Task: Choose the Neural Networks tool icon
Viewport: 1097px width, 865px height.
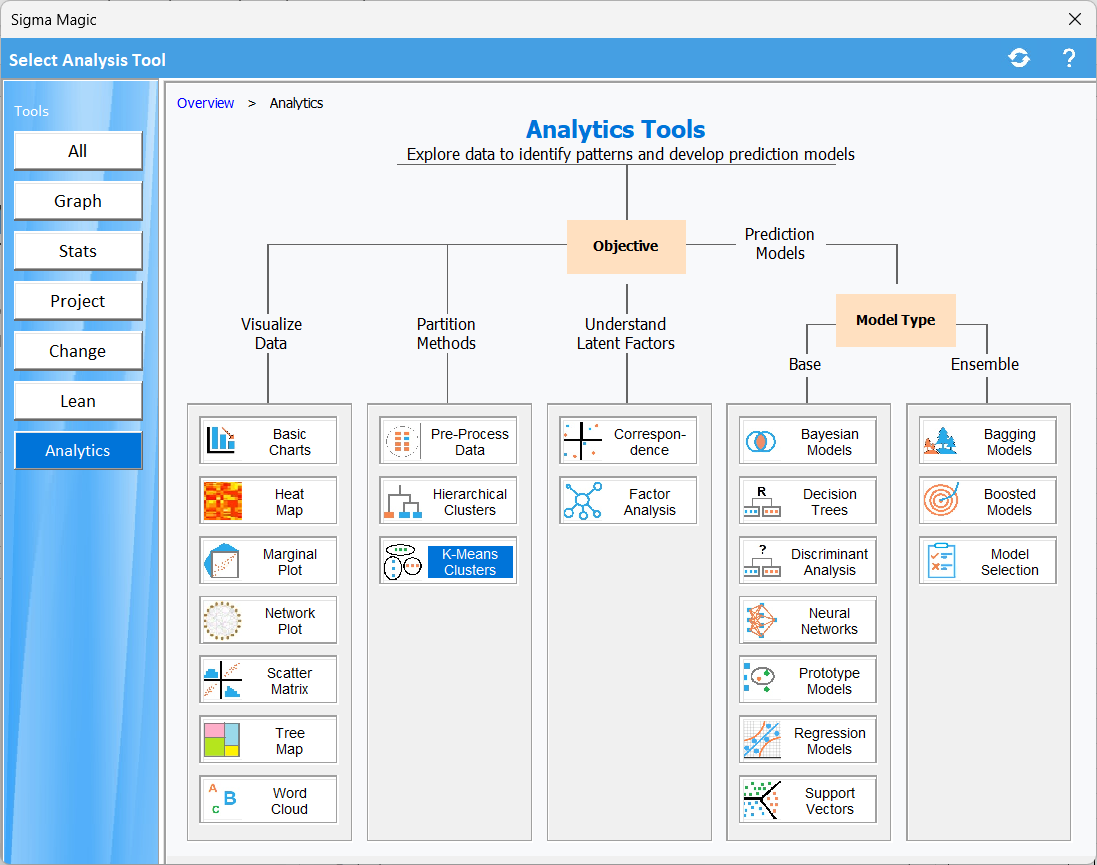Action: coord(762,621)
